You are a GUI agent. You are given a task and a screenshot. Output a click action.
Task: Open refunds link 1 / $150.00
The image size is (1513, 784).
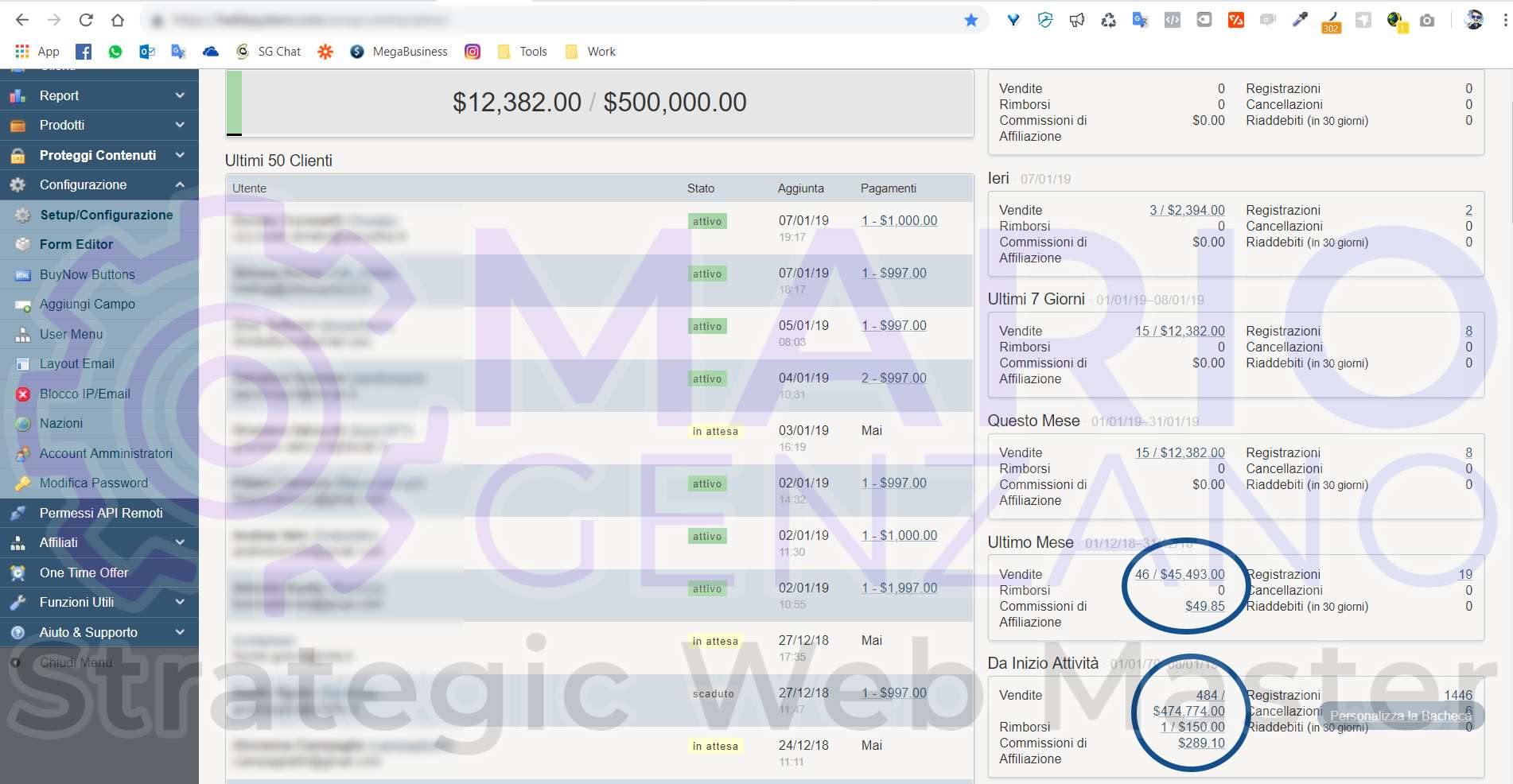click(1192, 727)
